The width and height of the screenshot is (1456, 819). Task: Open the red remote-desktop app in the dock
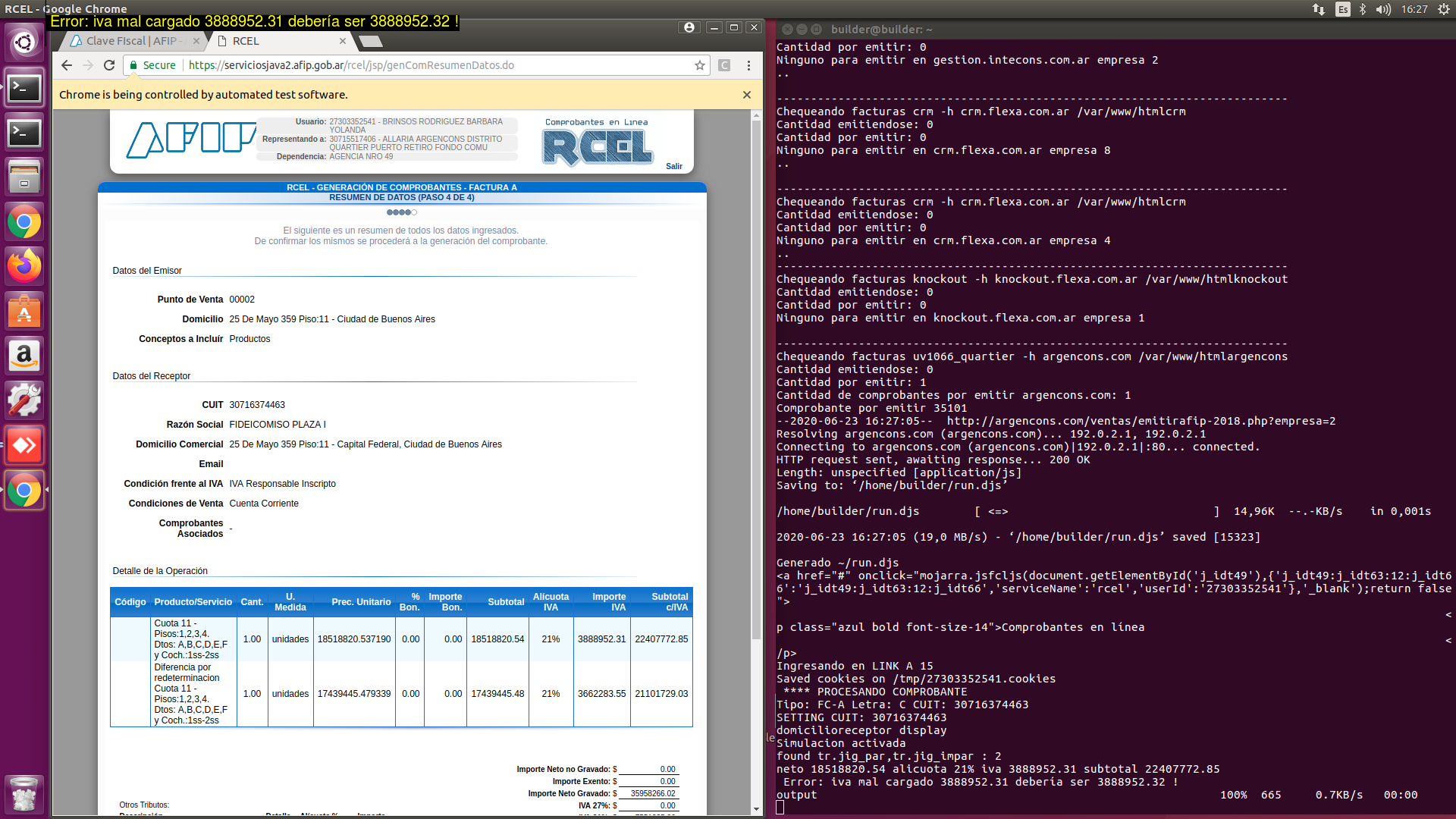pyautogui.click(x=24, y=445)
